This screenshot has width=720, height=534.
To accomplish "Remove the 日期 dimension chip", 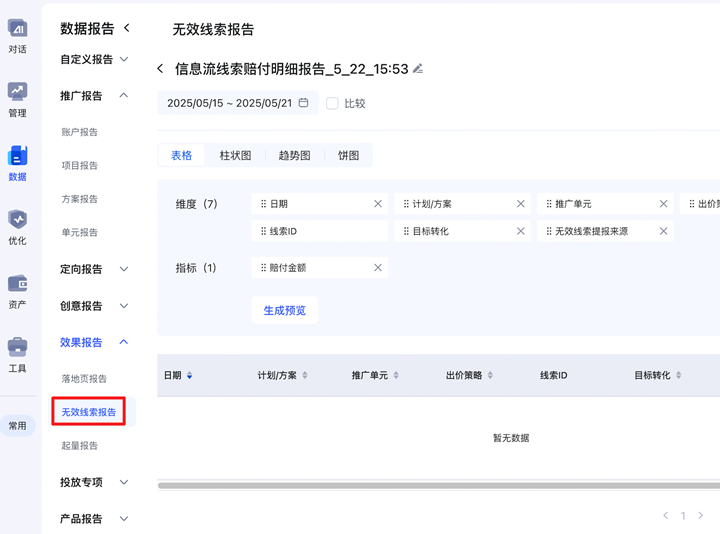I will tap(378, 204).
